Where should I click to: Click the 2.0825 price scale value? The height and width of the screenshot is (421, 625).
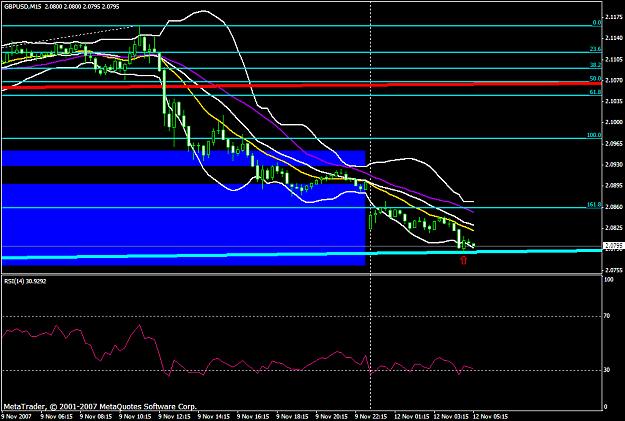pos(614,228)
